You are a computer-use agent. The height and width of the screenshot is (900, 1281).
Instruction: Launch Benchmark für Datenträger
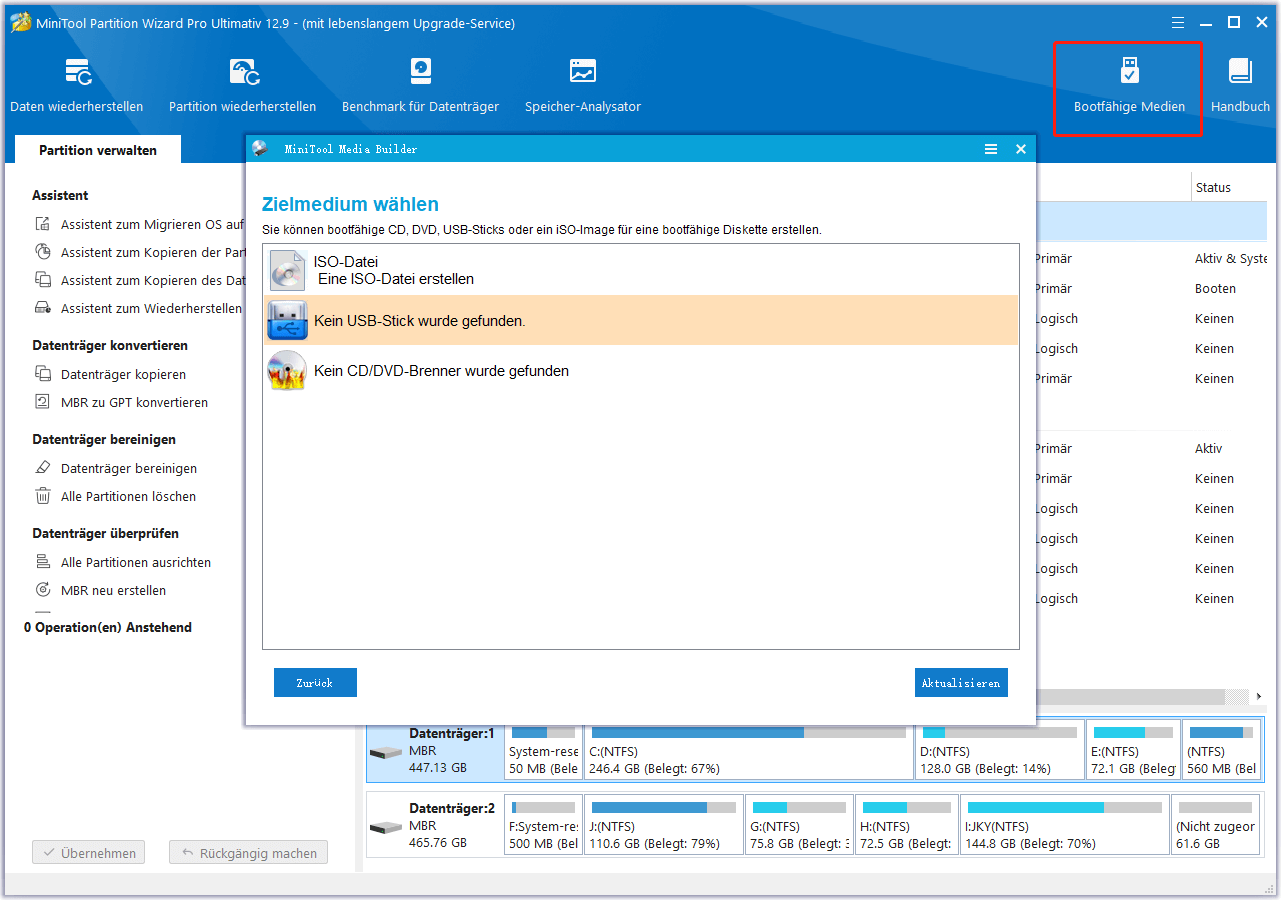click(x=420, y=85)
